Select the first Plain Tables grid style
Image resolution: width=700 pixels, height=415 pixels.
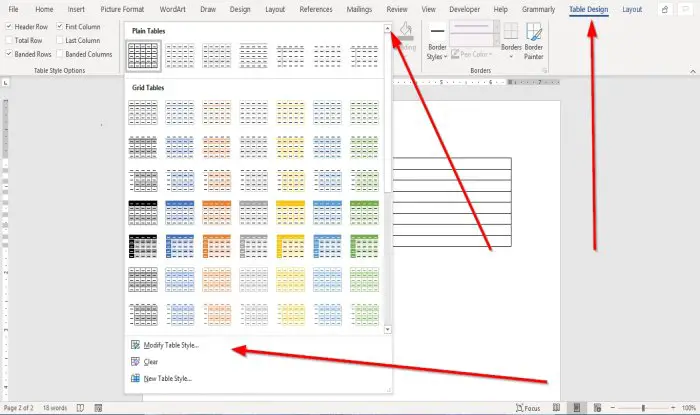coord(143,56)
